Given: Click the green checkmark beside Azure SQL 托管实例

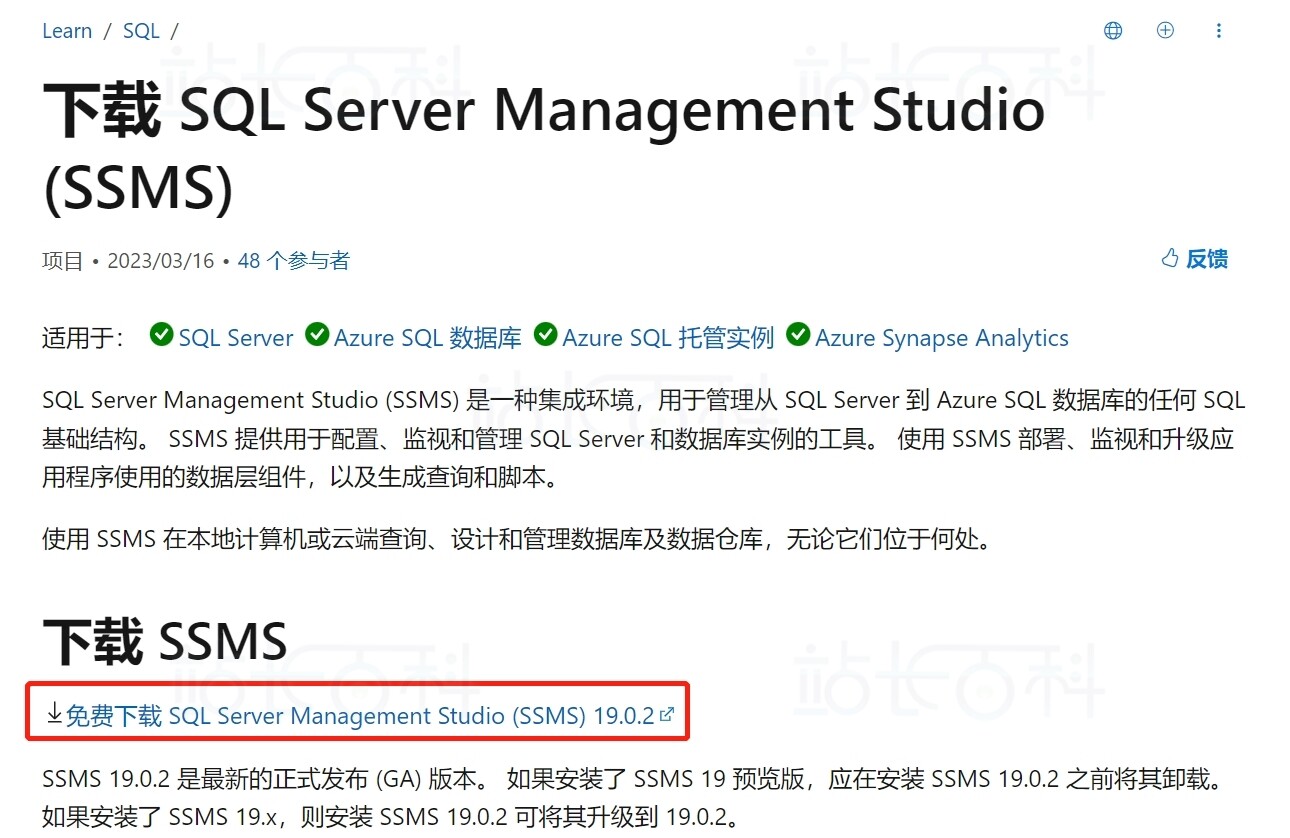Looking at the screenshot, I should point(545,334).
